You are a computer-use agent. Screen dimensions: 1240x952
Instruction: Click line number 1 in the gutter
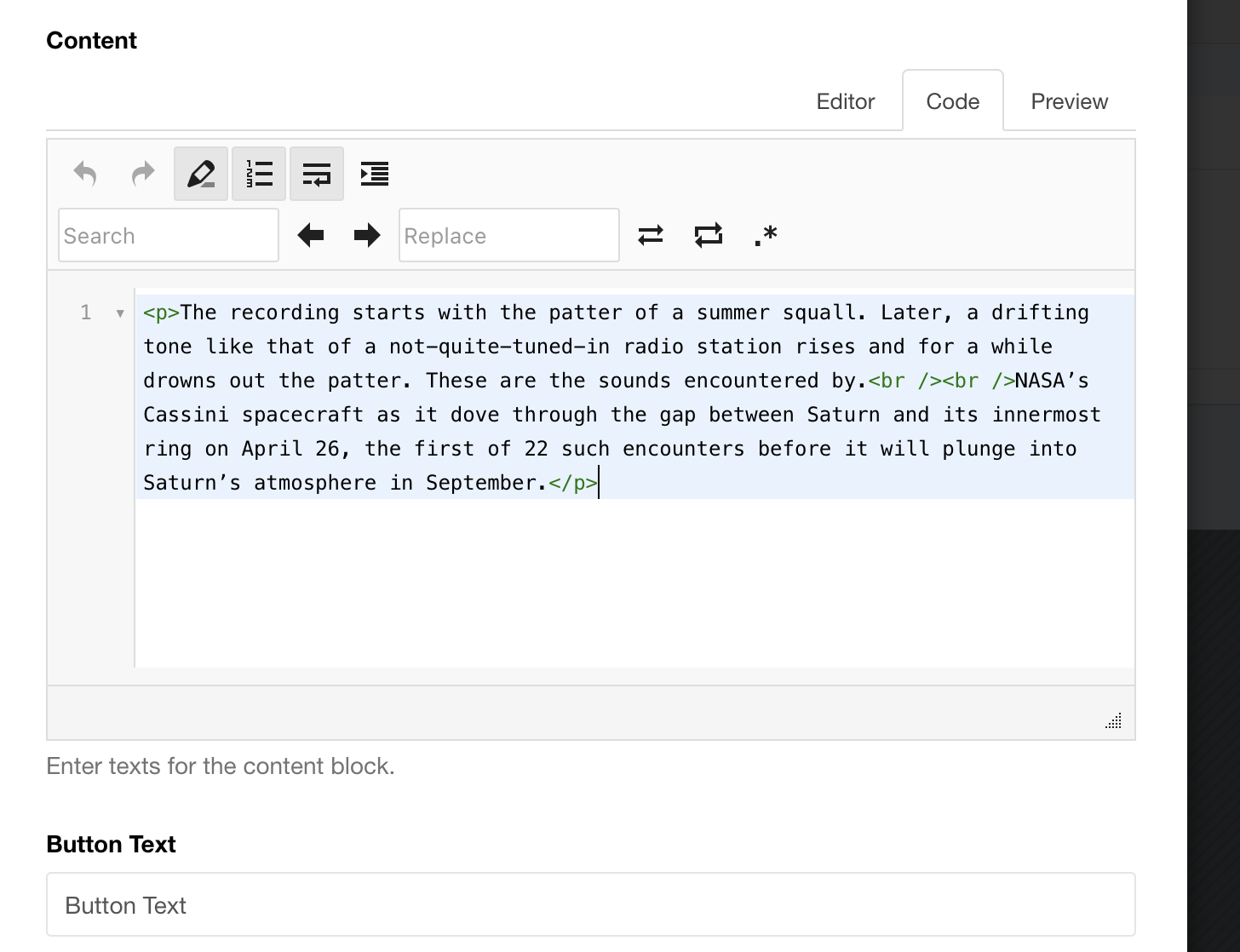click(86, 313)
